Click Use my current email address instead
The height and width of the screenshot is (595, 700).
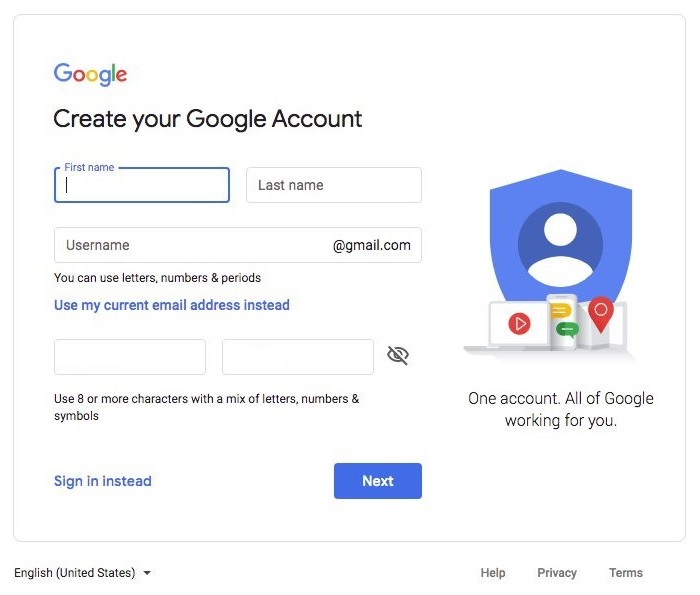[172, 305]
